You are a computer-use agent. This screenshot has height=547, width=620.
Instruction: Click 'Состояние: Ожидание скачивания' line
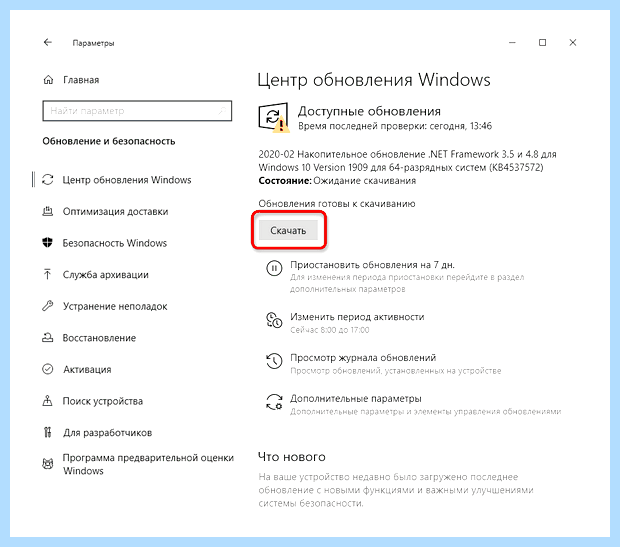337,181
